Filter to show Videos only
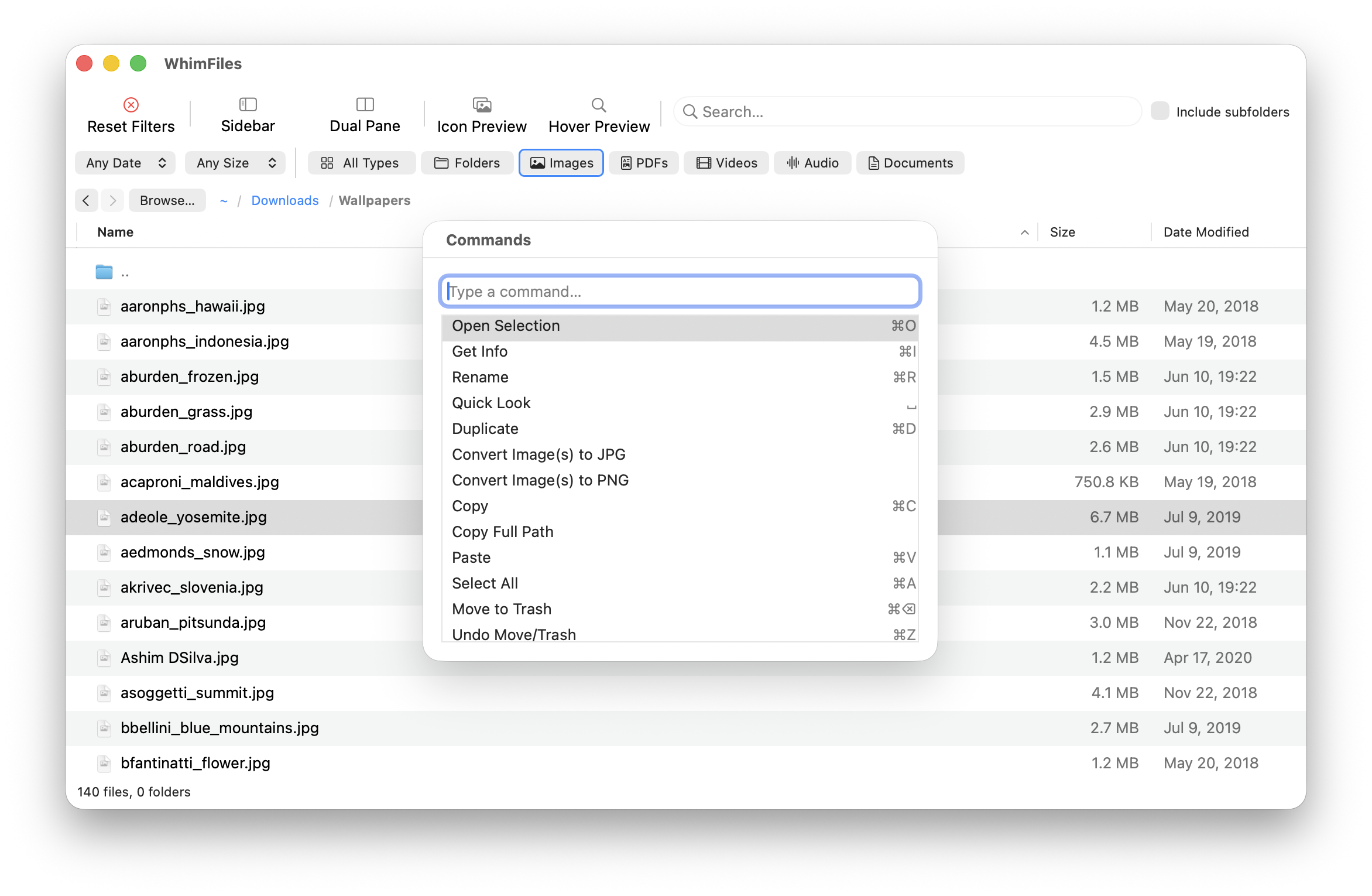Image resolution: width=1372 pixels, height=896 pixels. click(x=726, y=163)
